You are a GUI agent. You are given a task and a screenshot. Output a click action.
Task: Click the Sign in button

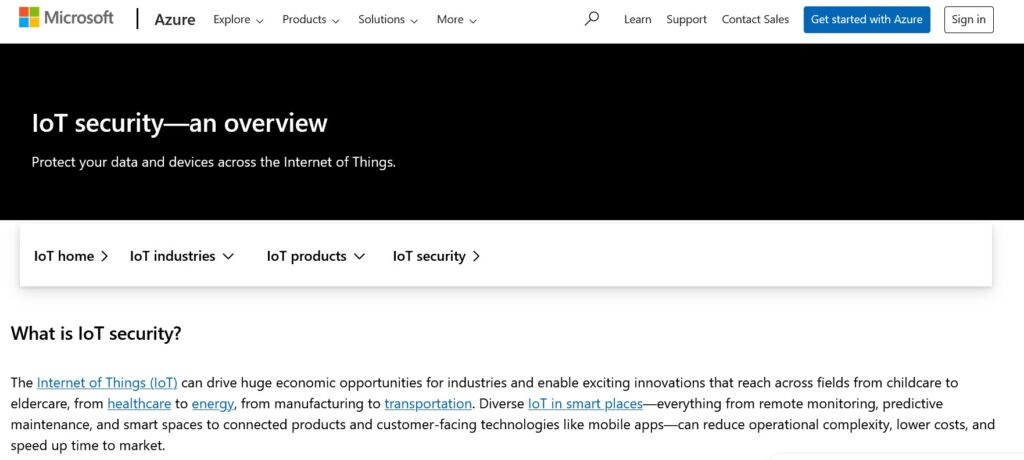[968, 20]
